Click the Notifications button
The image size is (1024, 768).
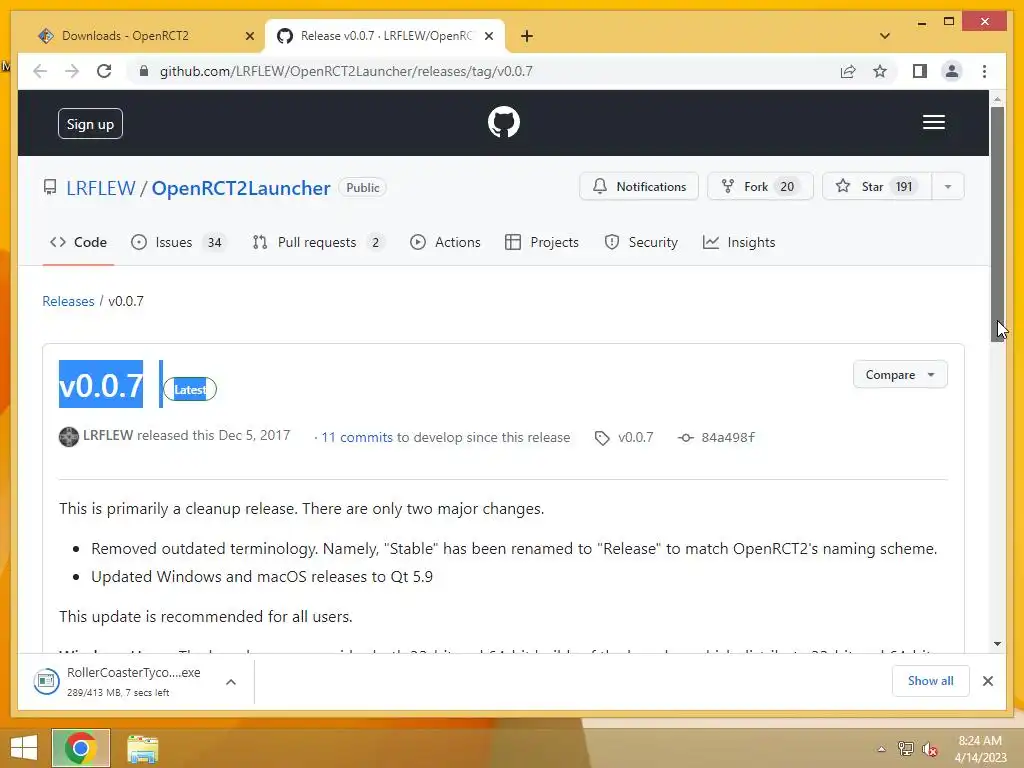pyautogui.click(x=639, y=187)
